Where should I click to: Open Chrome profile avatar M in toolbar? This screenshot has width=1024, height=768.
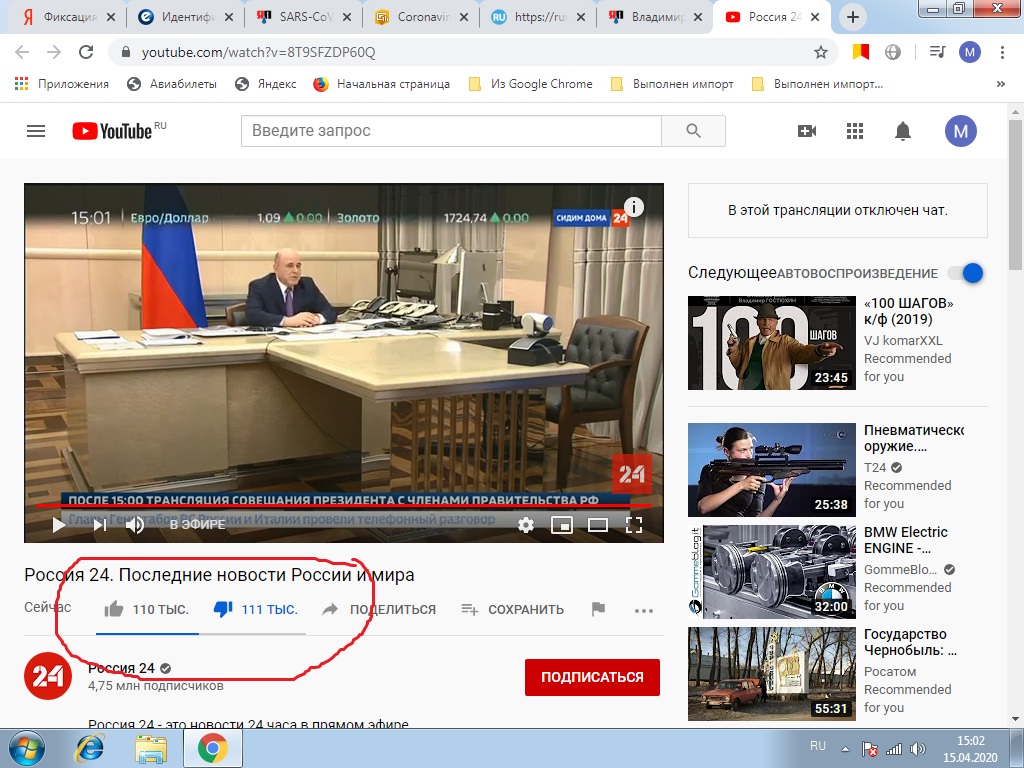click(970, 52)
